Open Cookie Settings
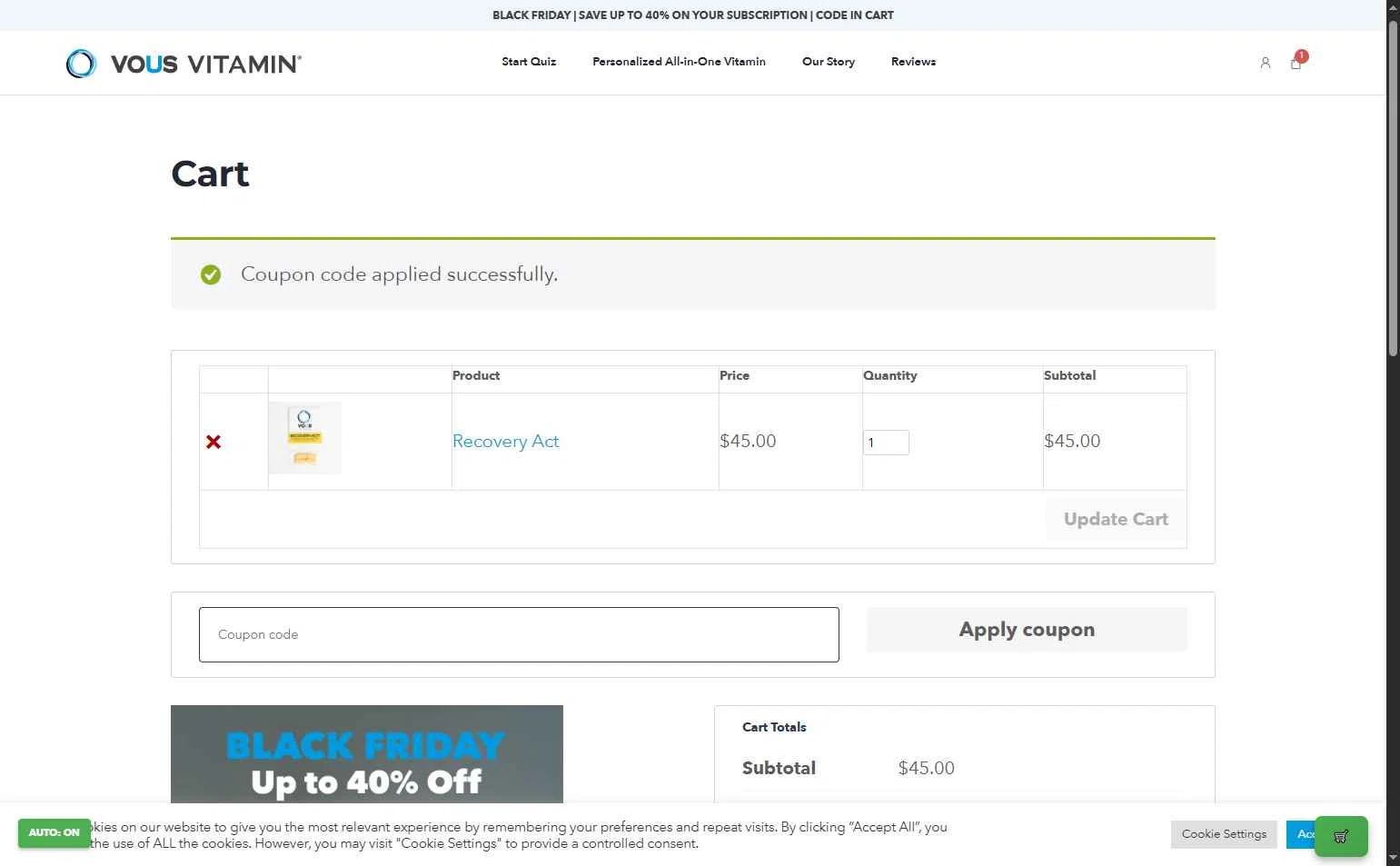This screenshot has height=866, width=1400. tap(1224, 834)
